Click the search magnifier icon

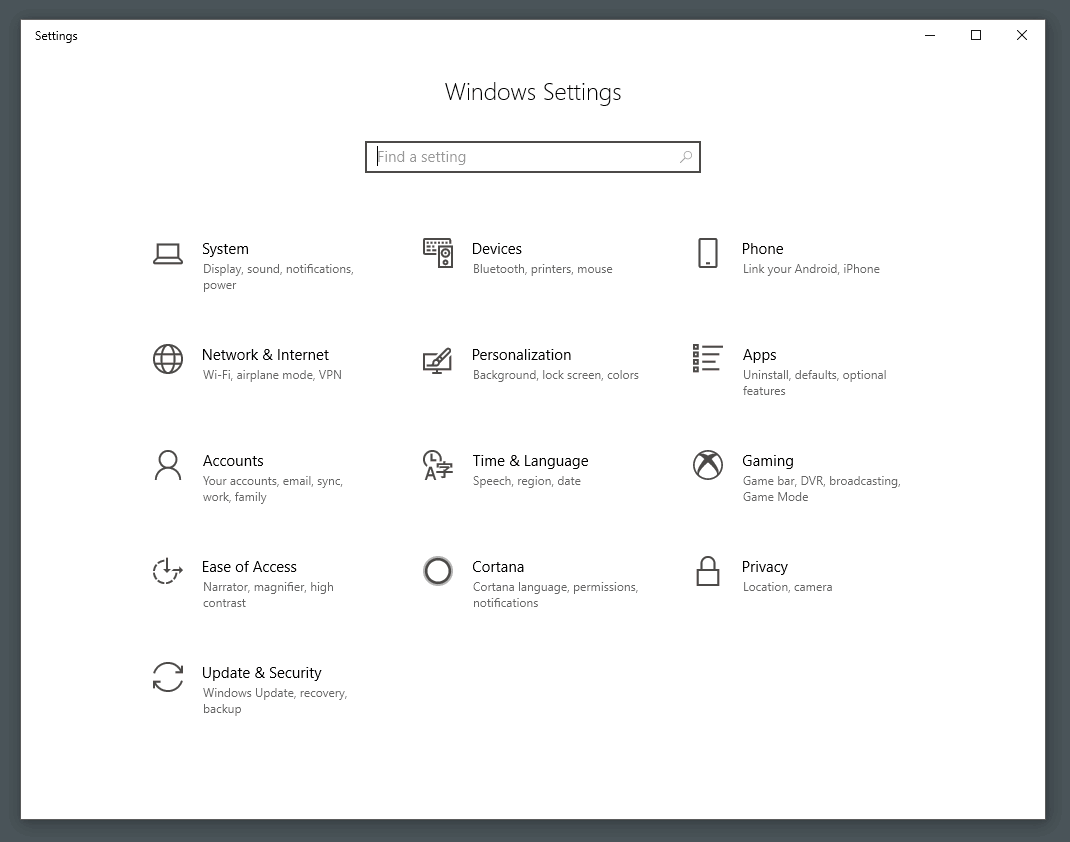[686, 157]
